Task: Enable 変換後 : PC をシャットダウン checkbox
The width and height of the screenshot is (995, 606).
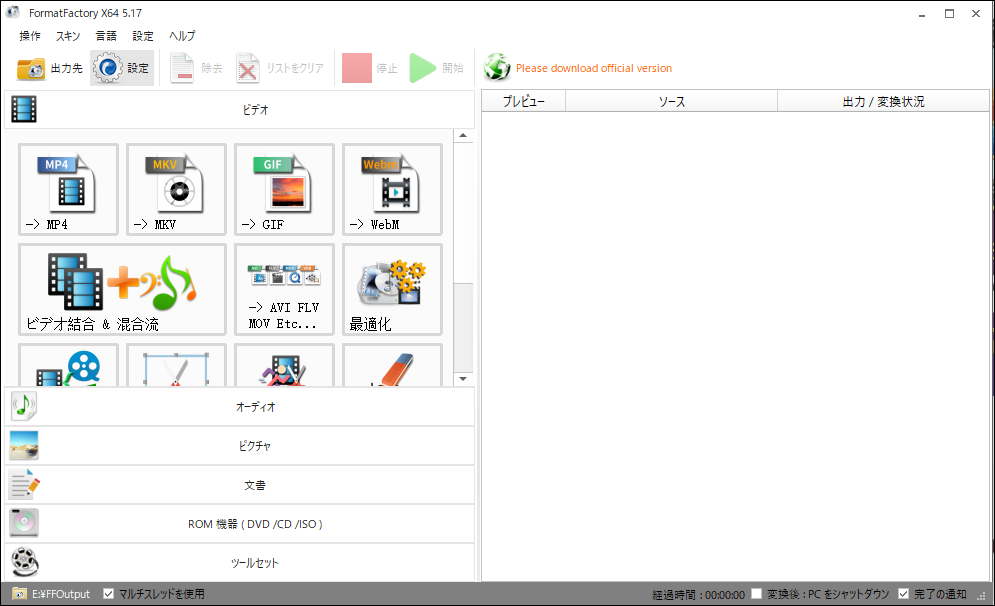Action: [x=756, y=594]
